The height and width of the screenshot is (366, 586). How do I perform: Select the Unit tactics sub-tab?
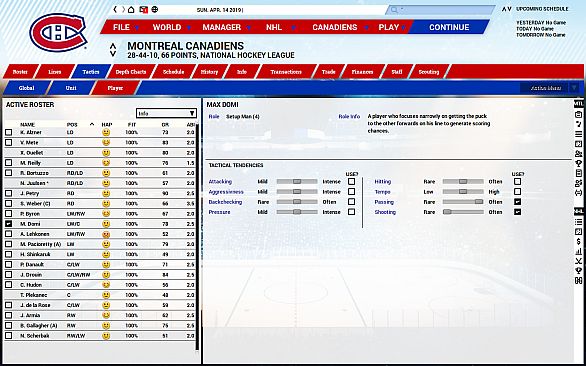[x=71, y=88]
